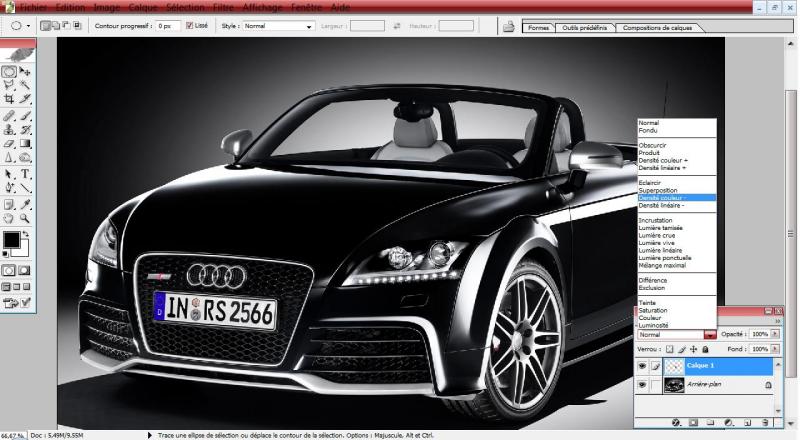Select the Line tool
800x440 pixels.
pos(25,188)
